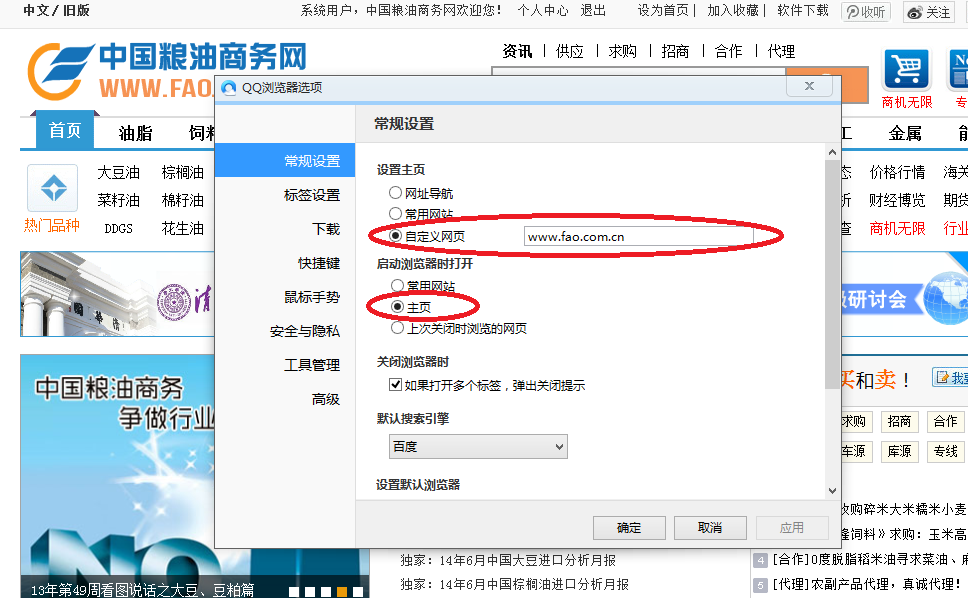Click the red 商机无限 text link

pyautogui.click(x=898, y=229)
